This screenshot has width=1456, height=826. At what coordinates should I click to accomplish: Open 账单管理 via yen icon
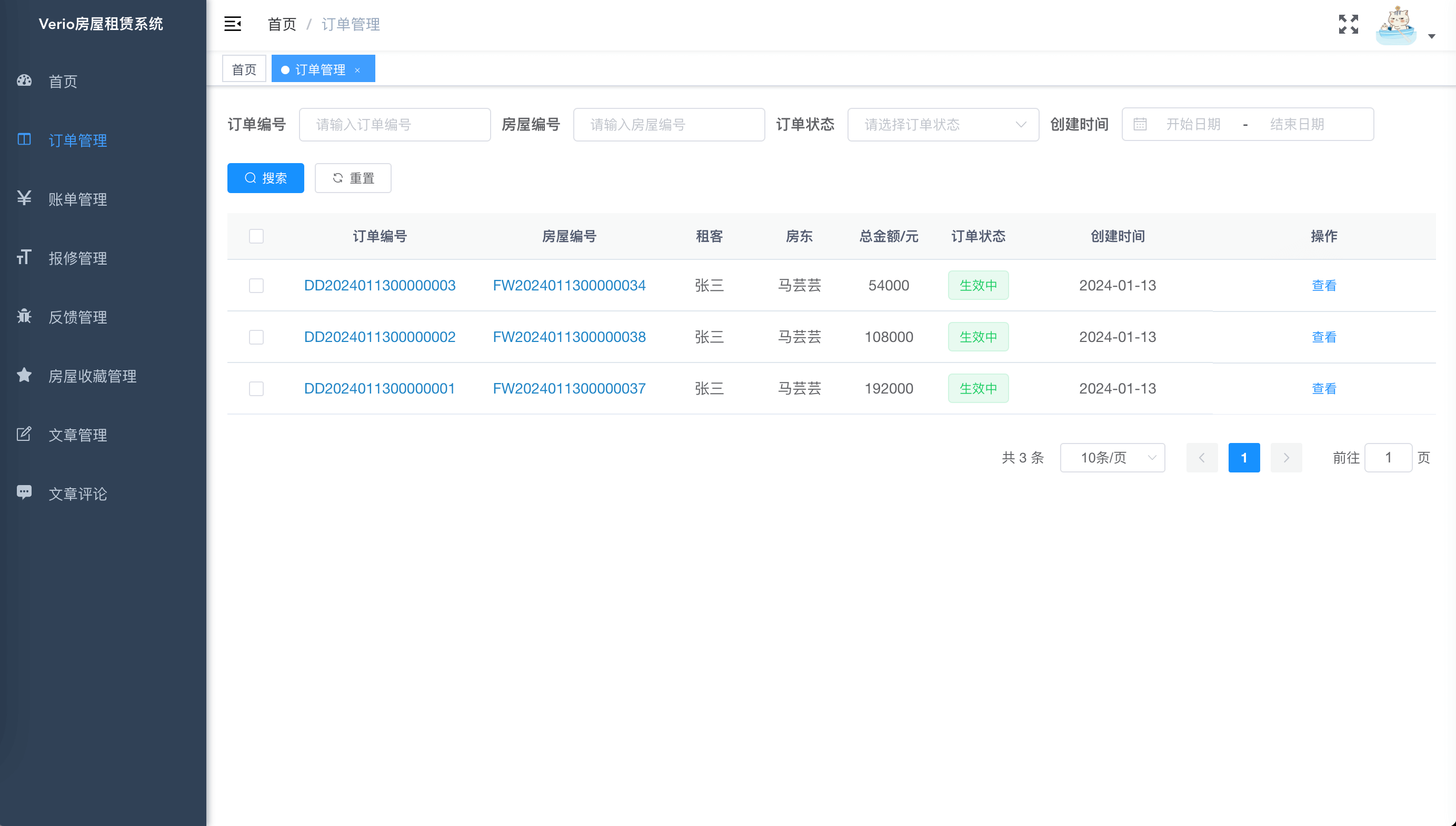point(24,198)
